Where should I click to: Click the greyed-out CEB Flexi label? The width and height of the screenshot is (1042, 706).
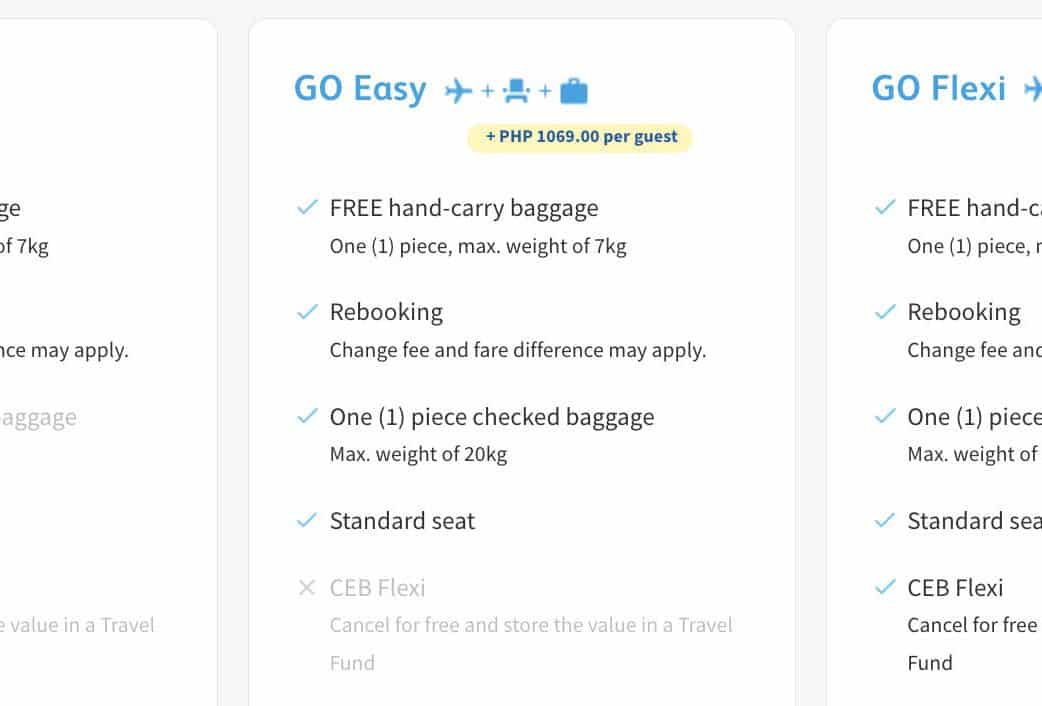[377, 588]
